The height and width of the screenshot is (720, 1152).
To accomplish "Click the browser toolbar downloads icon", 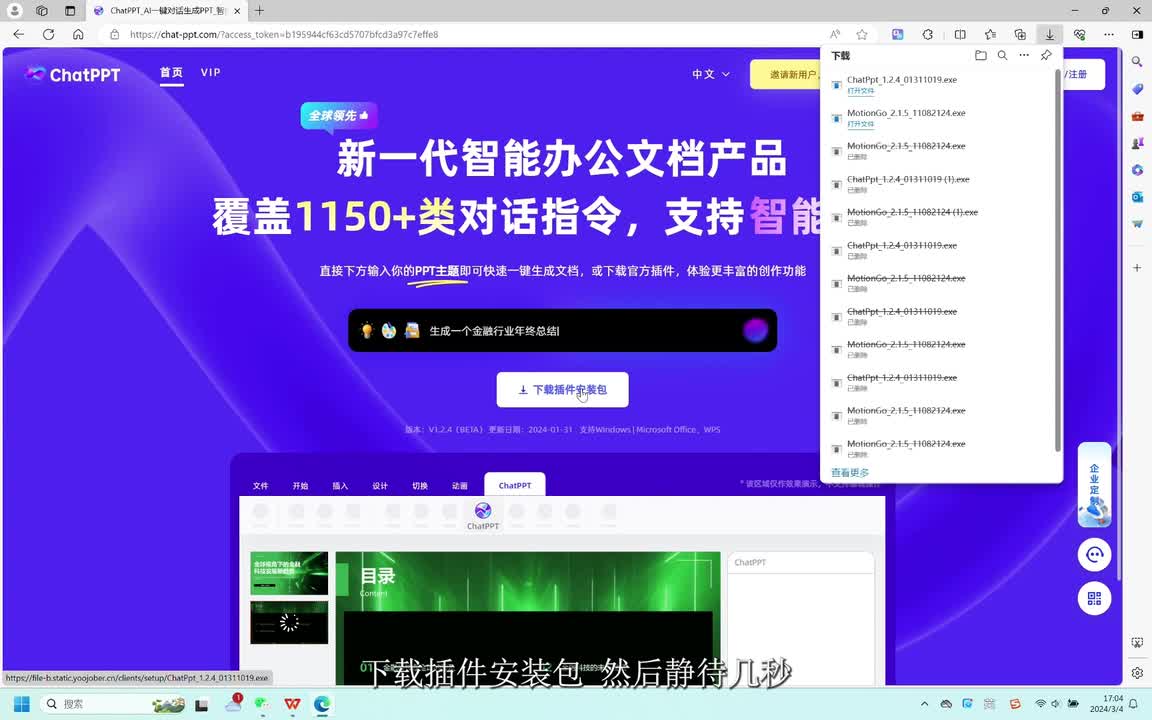I will click(1049, 34).
